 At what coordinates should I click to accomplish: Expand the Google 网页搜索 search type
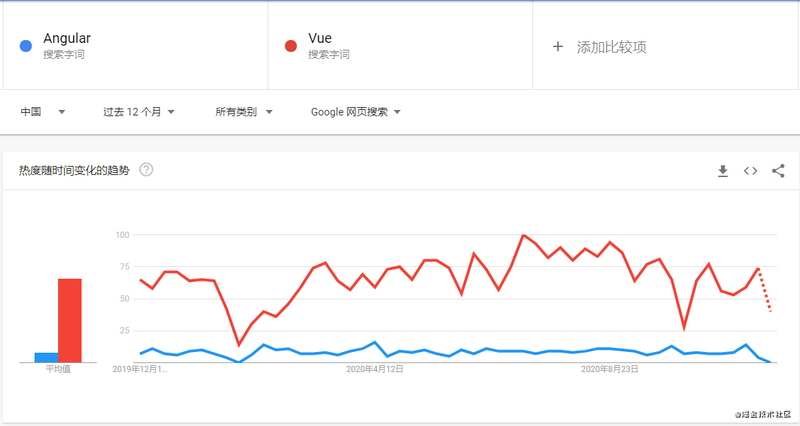[x=356, y=112]
